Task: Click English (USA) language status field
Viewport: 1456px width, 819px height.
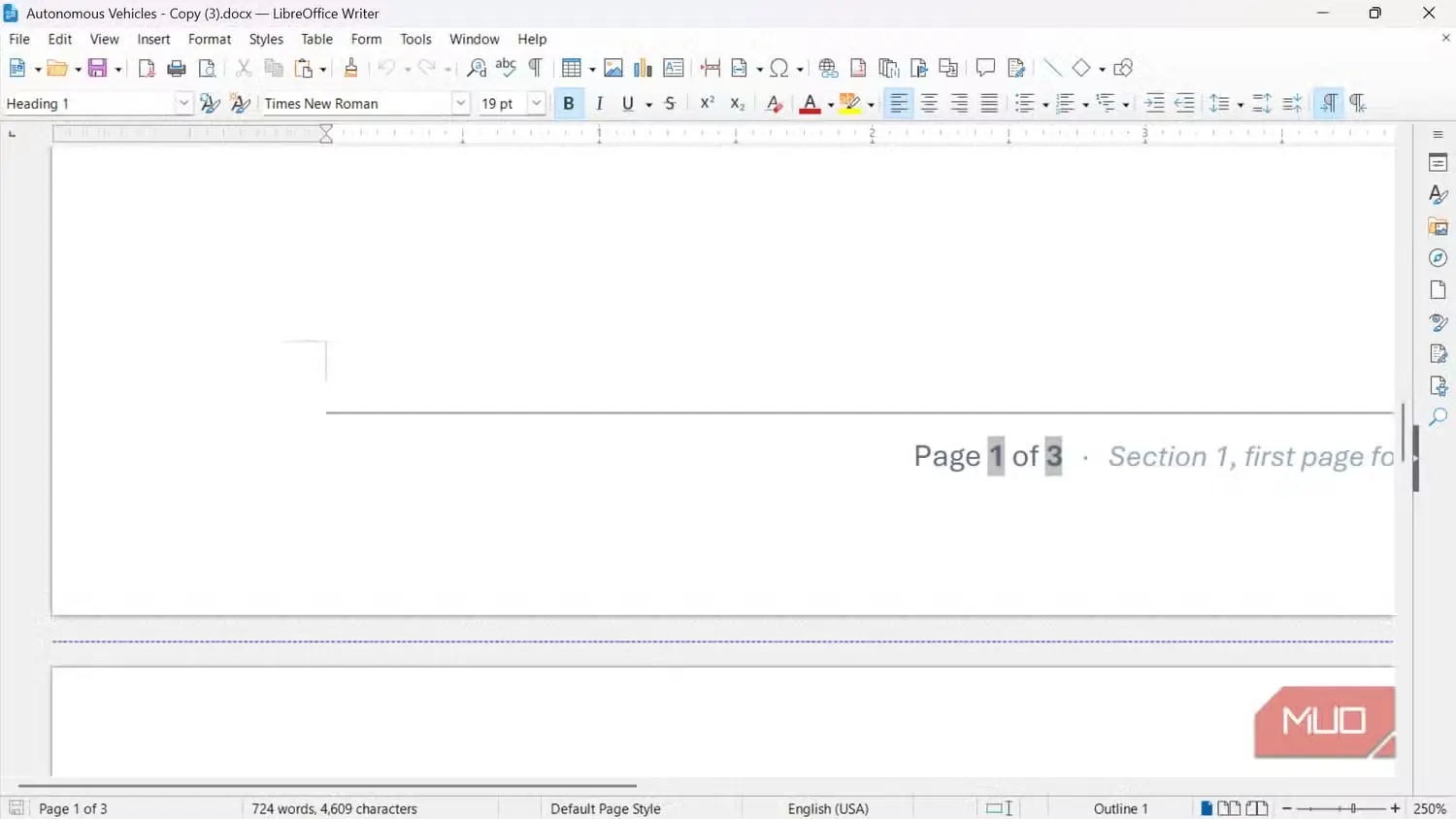Action: [x=828, y=808]
